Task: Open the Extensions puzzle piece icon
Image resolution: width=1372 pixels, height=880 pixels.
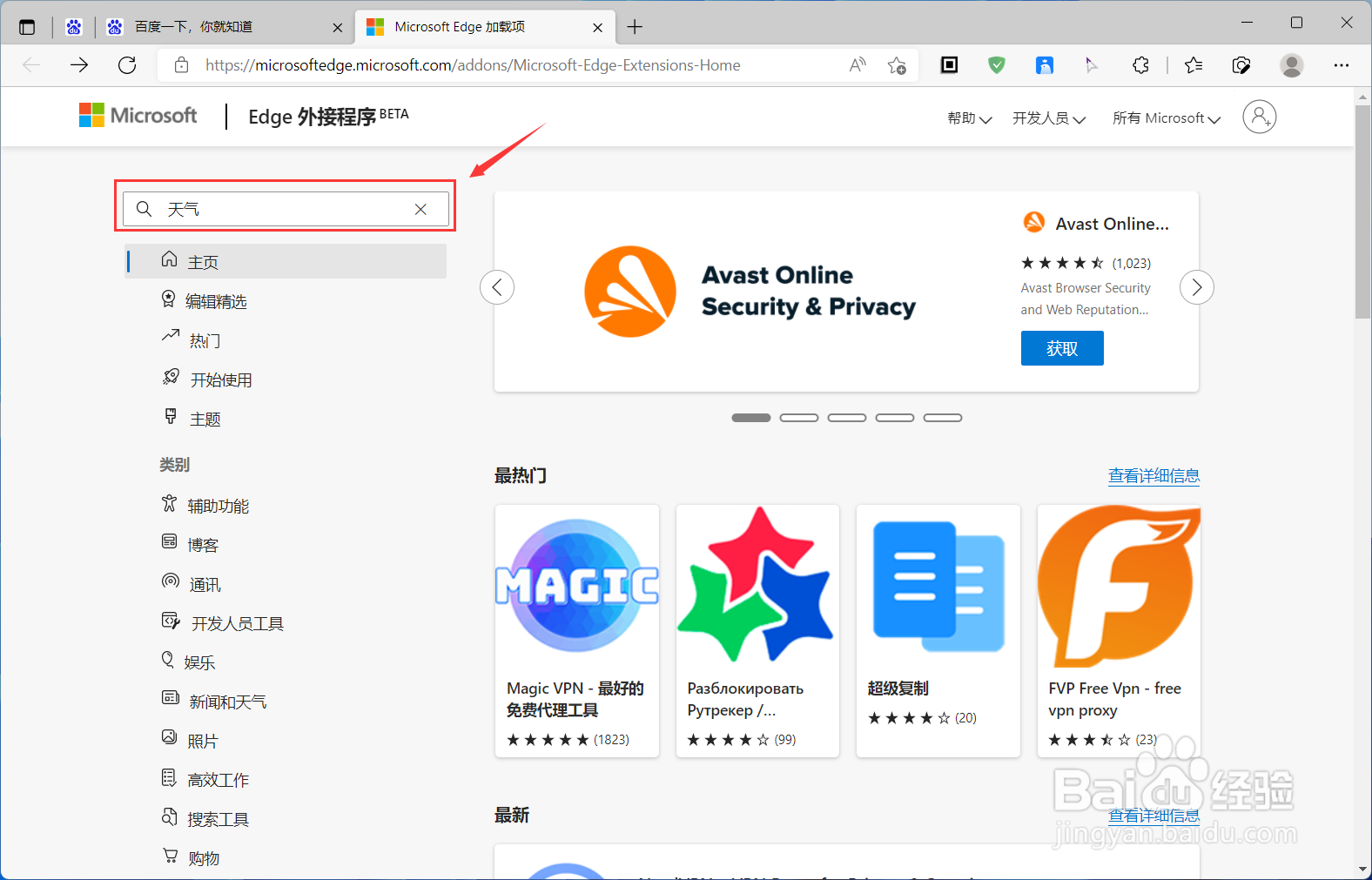Action: pyautogui.click(x=1140, y=65)
